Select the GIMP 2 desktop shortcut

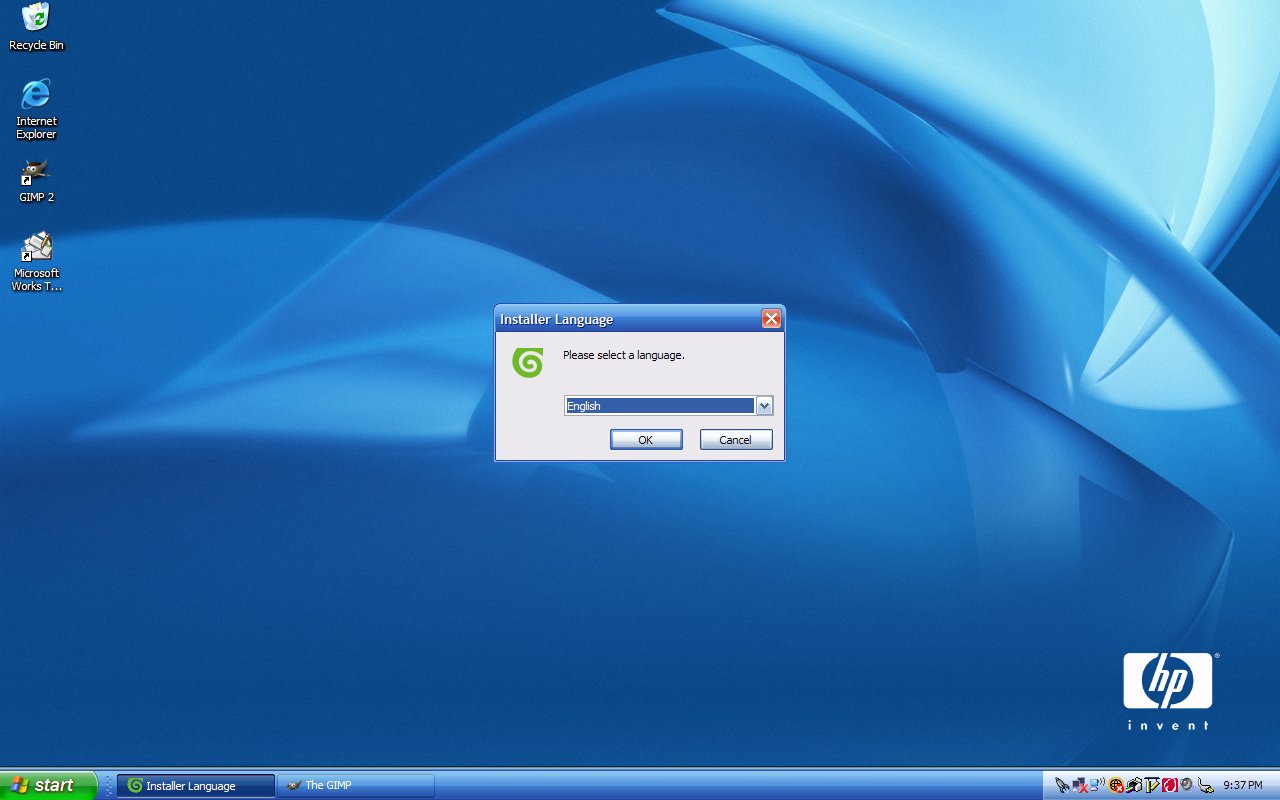(36, 181)
